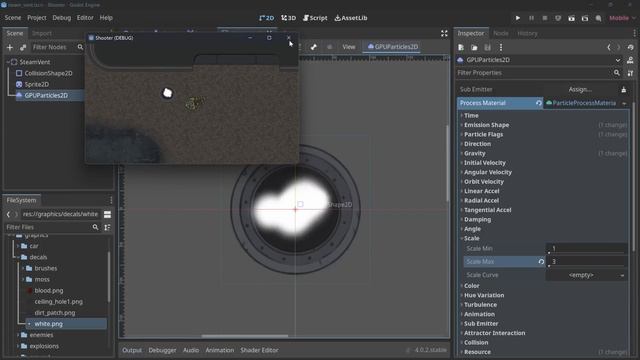The image size is (640, 360).
Task: Switch to the Script workspace
Action: point(315,18)
